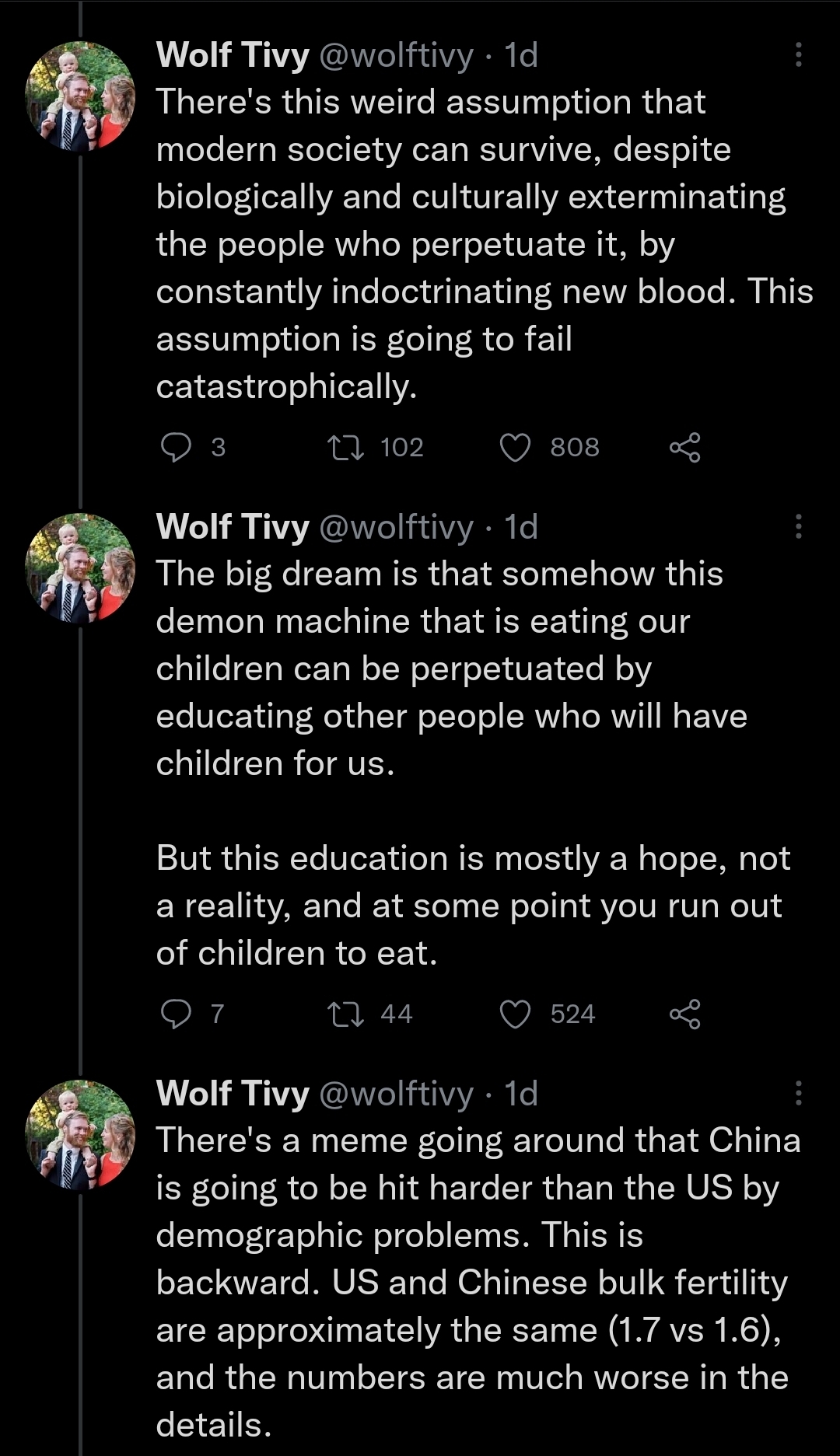This screenshot has height=1456, width=840.
Task: Open more options on second tweet
Action: click(798, 526)
